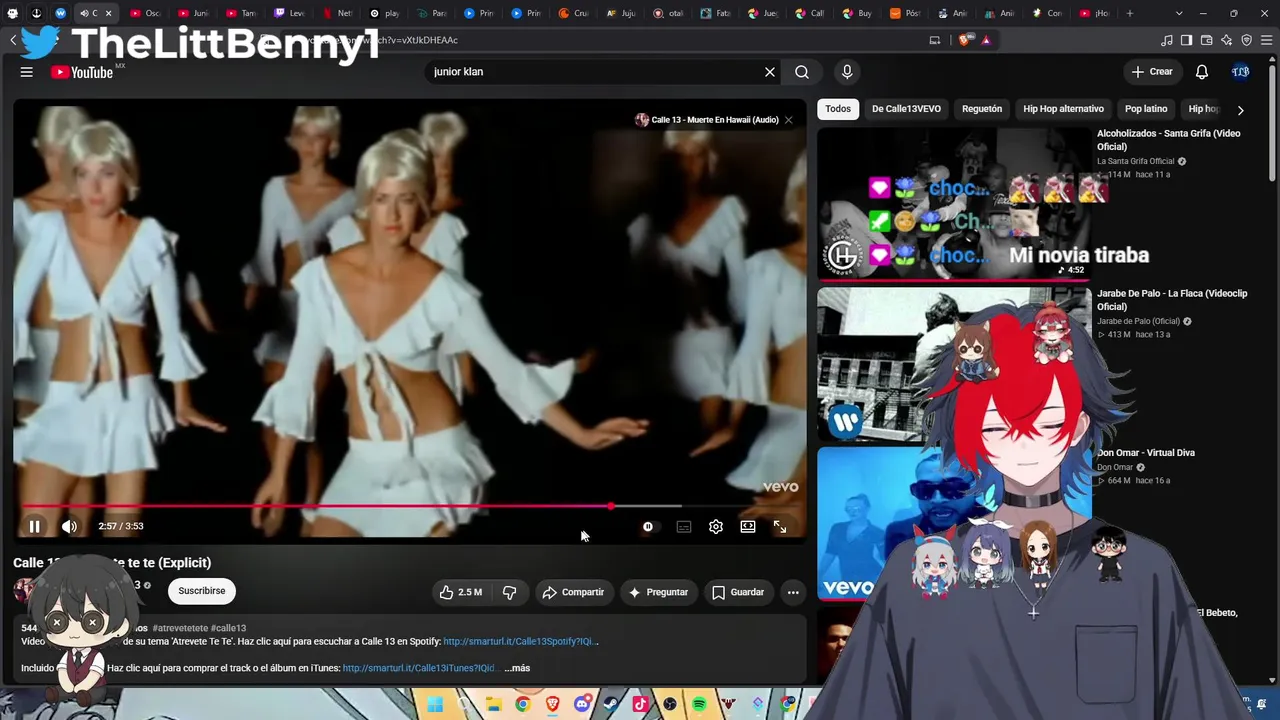The width and height of the screenshot is (1280, 720).
Task: Select the Todos filter chip
Action: (838, 109)
